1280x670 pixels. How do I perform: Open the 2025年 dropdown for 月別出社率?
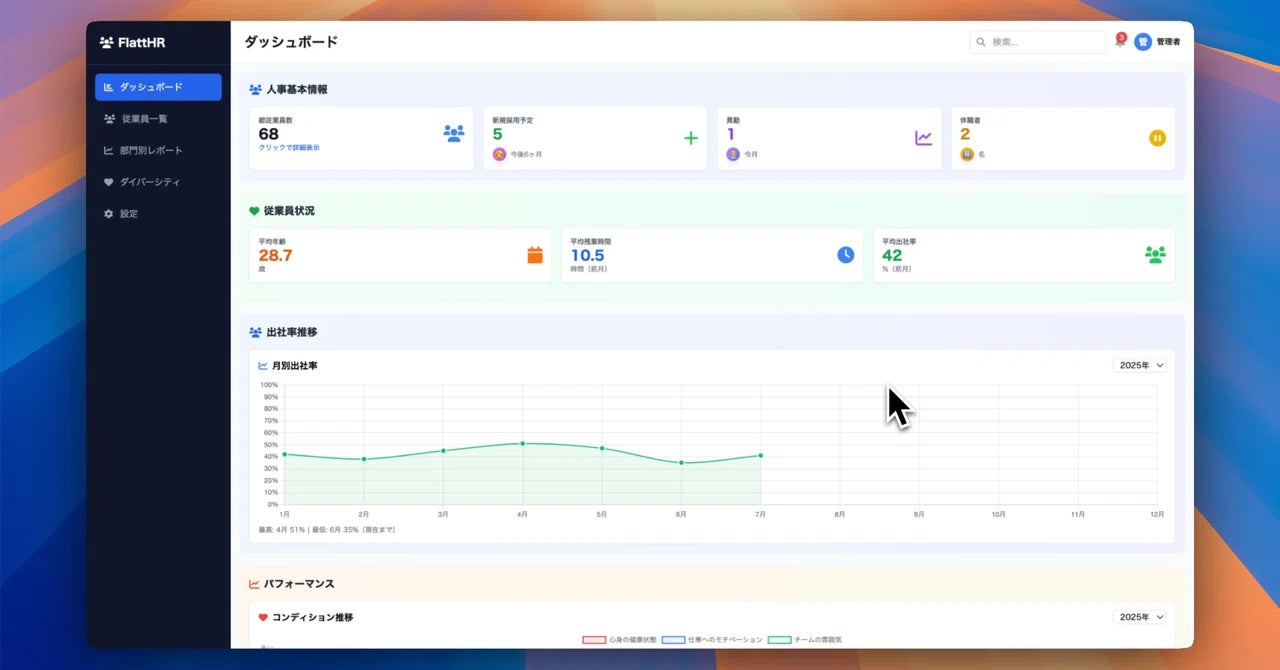[x=1139, y=366]
